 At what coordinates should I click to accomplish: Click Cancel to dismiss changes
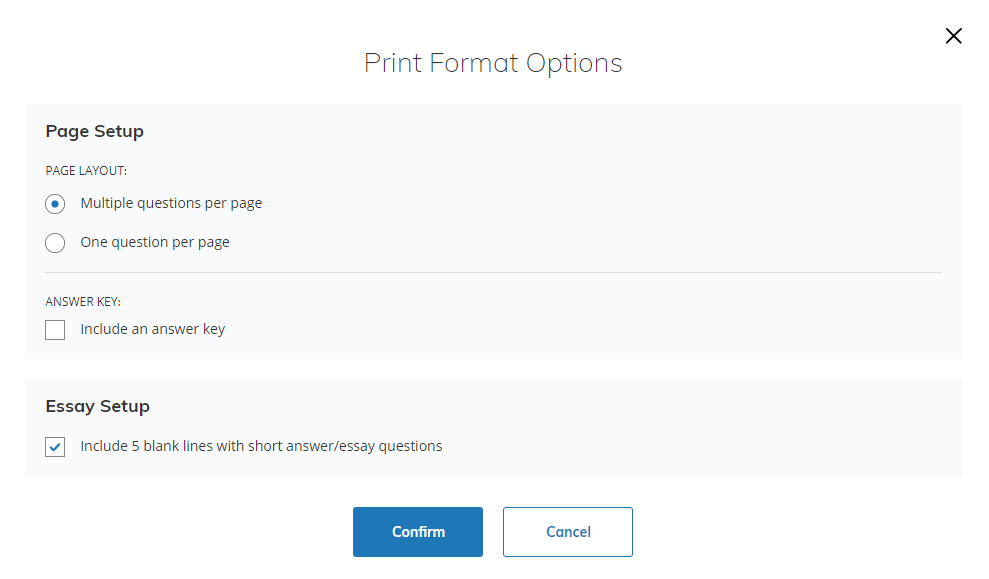coord(567,531)
